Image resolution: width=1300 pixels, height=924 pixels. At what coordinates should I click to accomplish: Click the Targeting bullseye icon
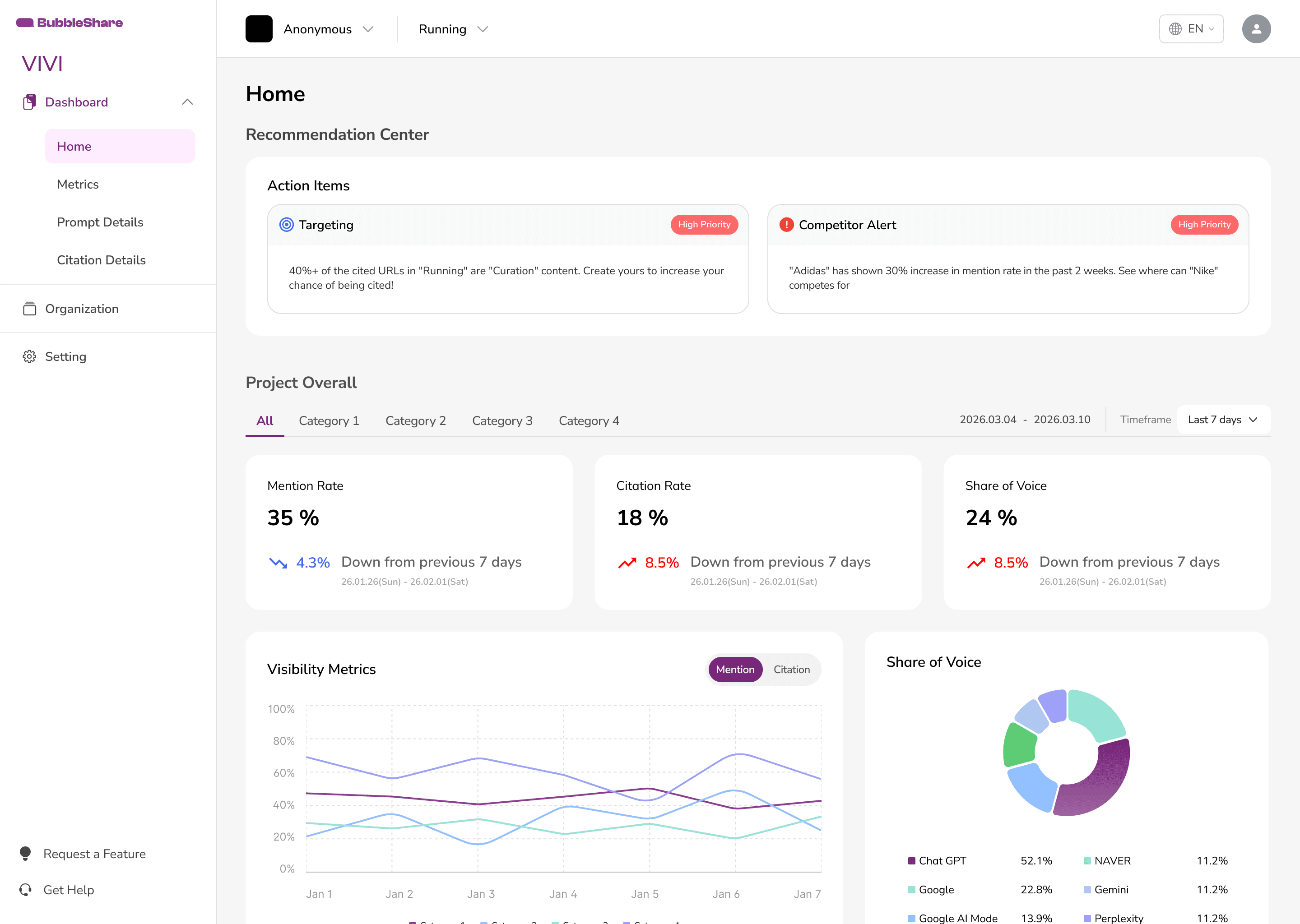point(286,224)
